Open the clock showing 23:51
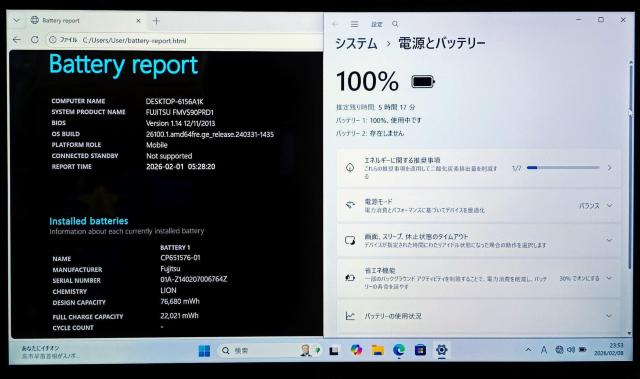The width and height of the screenshot is (640, 379). (609, 349)
